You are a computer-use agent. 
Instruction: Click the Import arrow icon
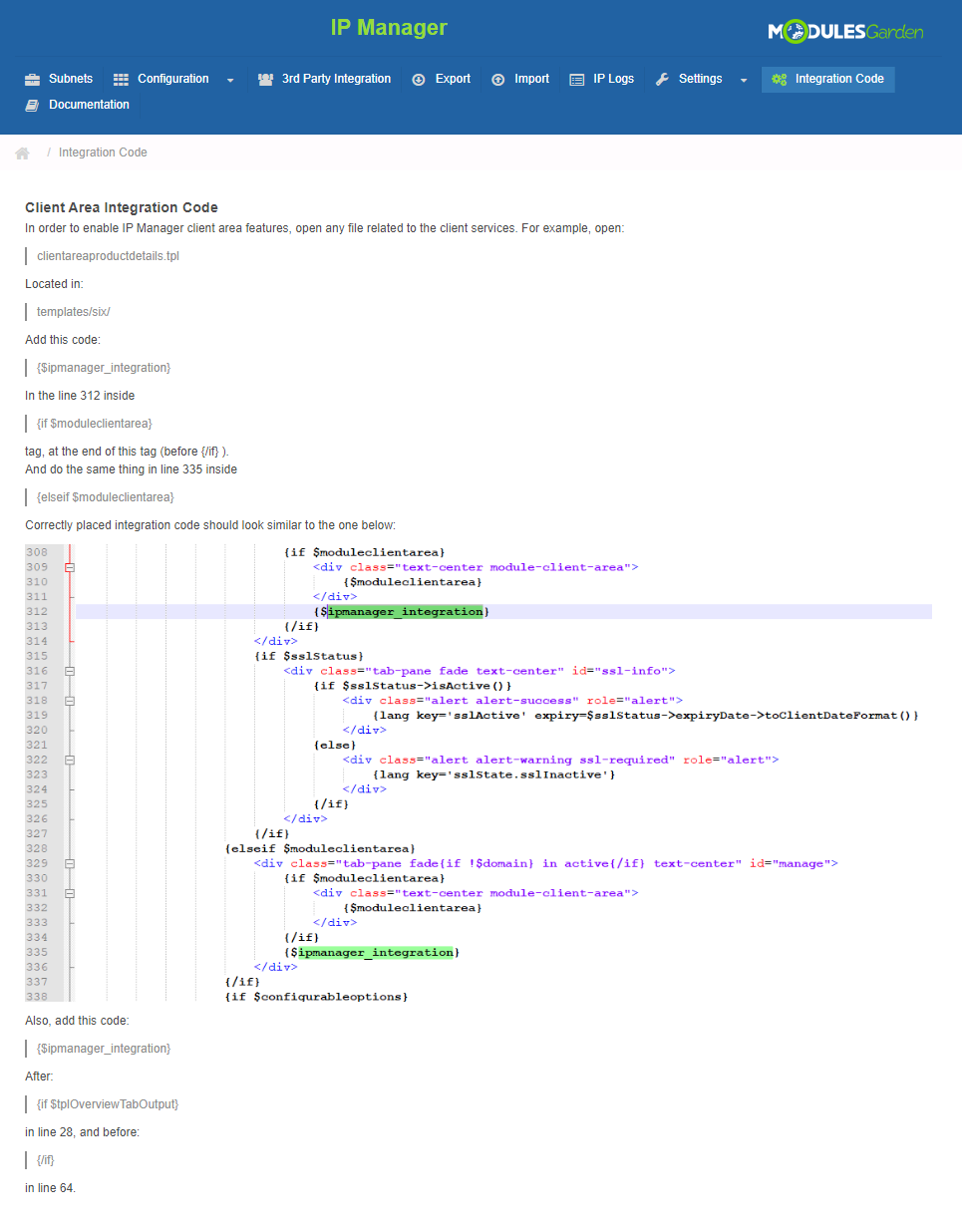pyautogui.click(x=498, y=80)
